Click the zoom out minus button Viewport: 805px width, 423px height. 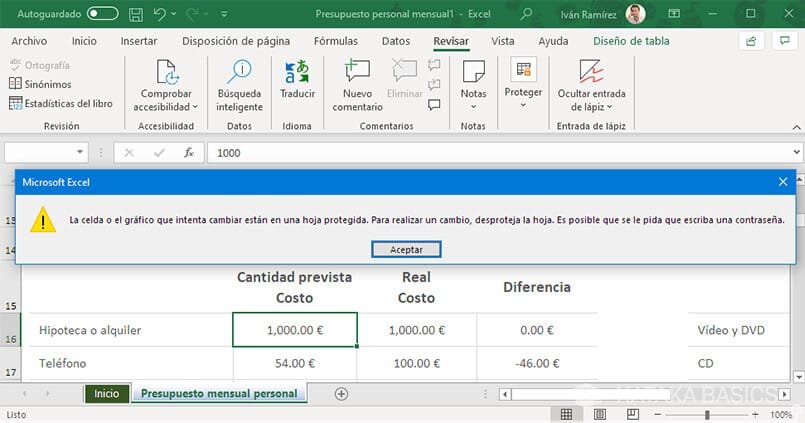pyautogui.click(x=658, y=414)
